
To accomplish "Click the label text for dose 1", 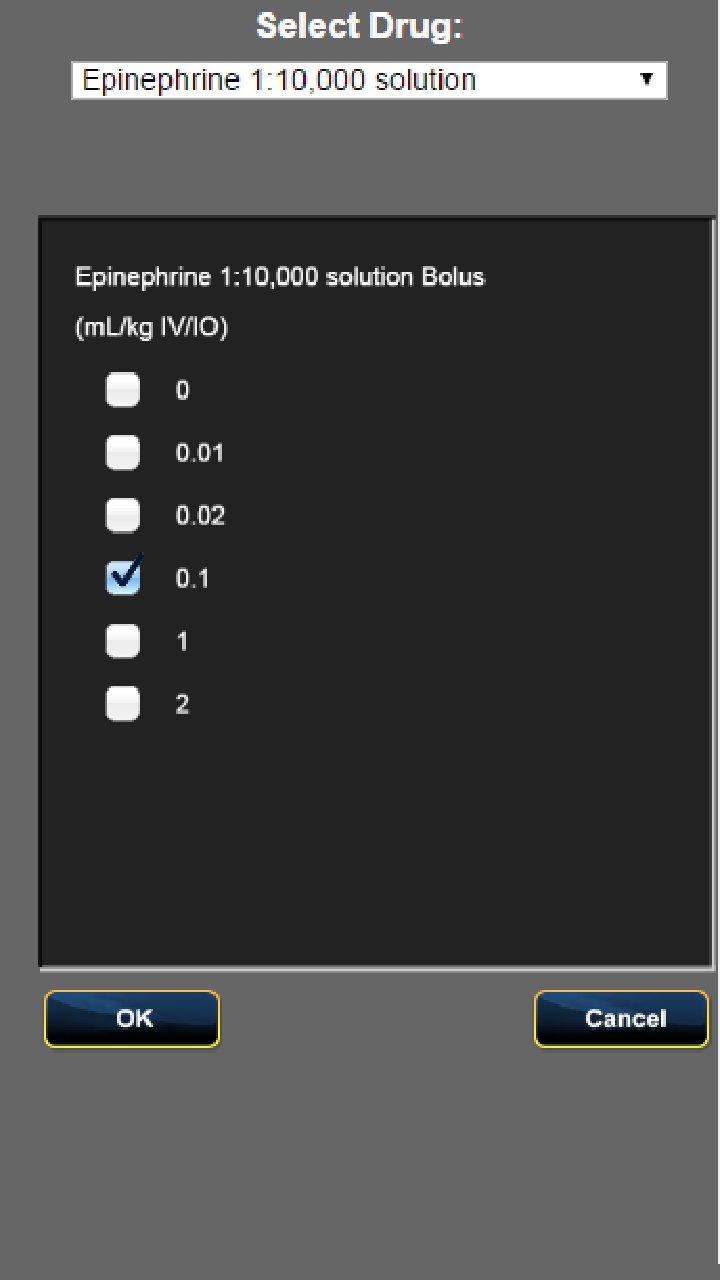I will coord(182,642).
